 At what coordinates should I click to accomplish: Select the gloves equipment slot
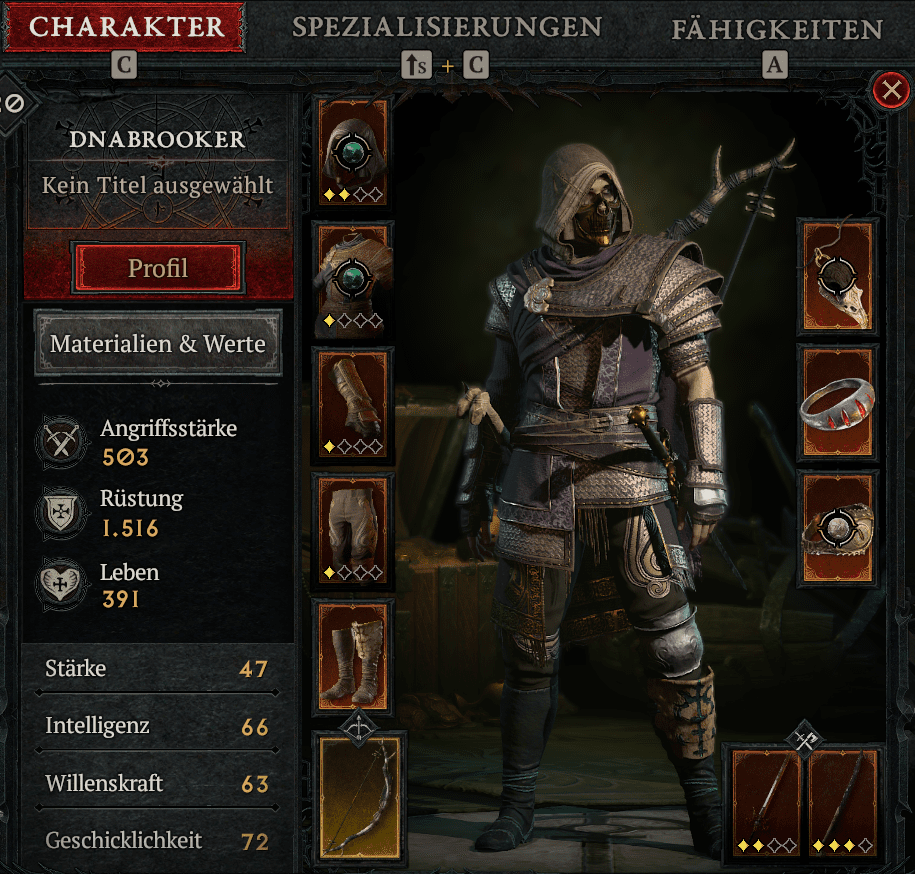pyautogui.click(x=353, y=404)
